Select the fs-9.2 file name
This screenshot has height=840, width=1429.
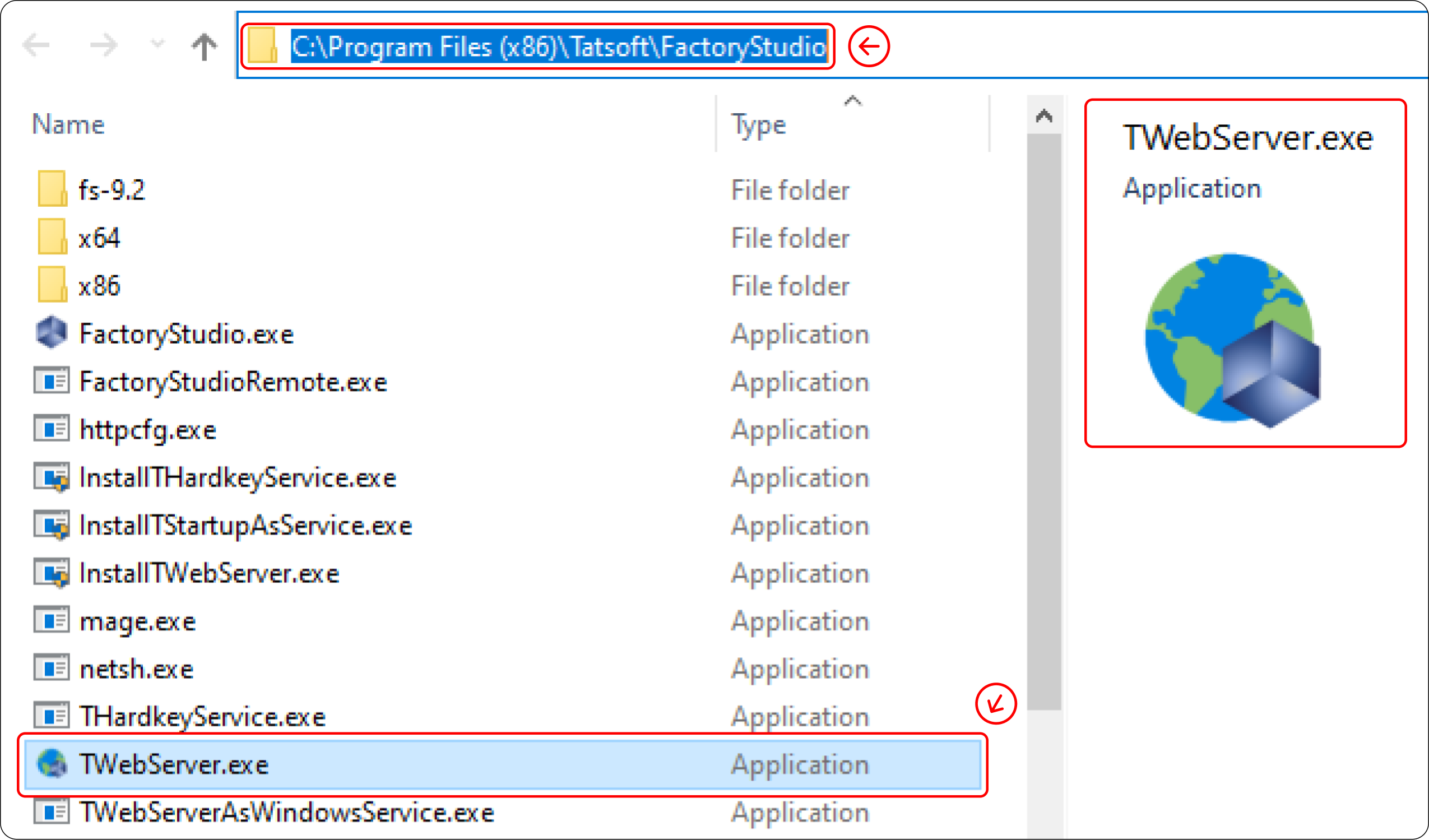112,190
